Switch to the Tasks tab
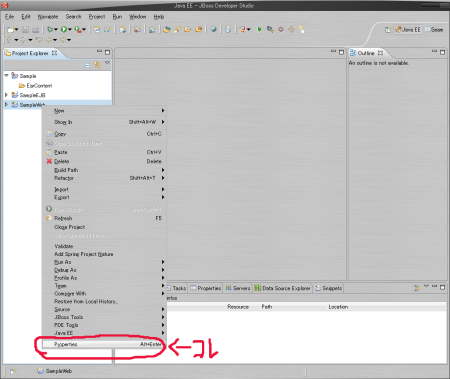Screen dimensions: 450x379 point(177,288)
